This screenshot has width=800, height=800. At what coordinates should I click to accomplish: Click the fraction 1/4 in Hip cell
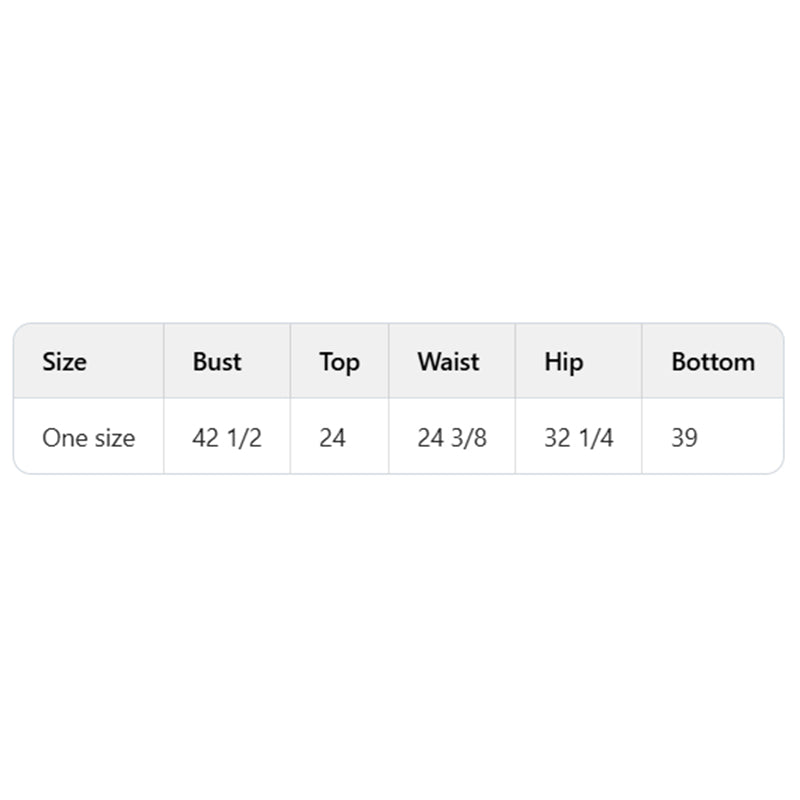596,437
